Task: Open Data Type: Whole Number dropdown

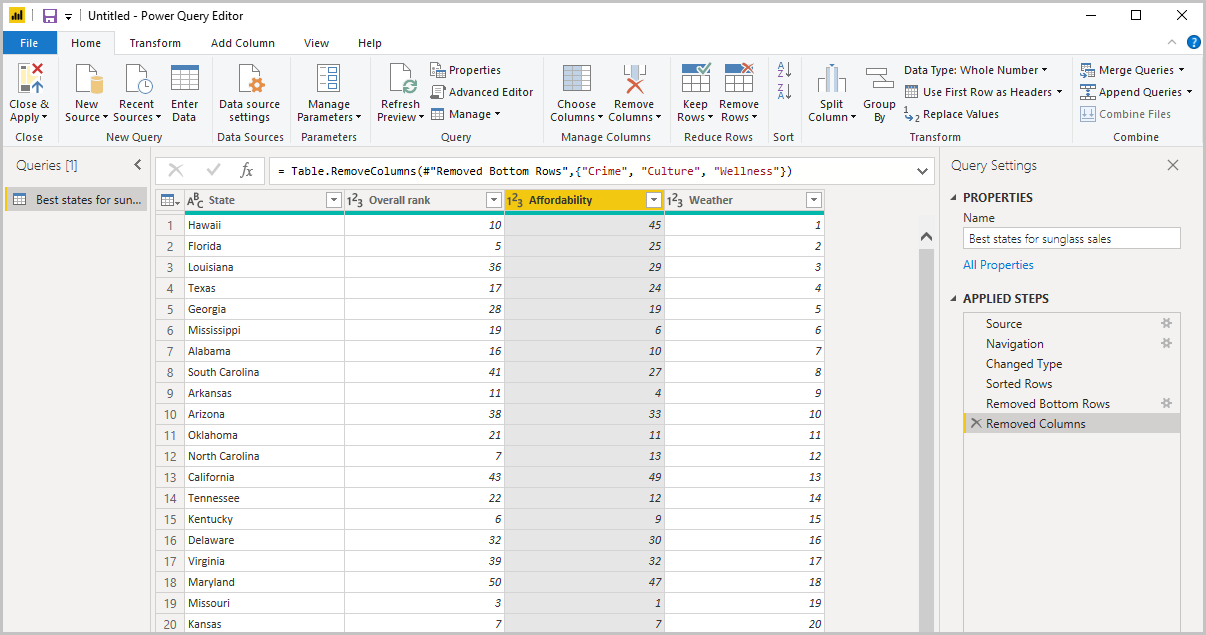Action: [x=976, y=70]
